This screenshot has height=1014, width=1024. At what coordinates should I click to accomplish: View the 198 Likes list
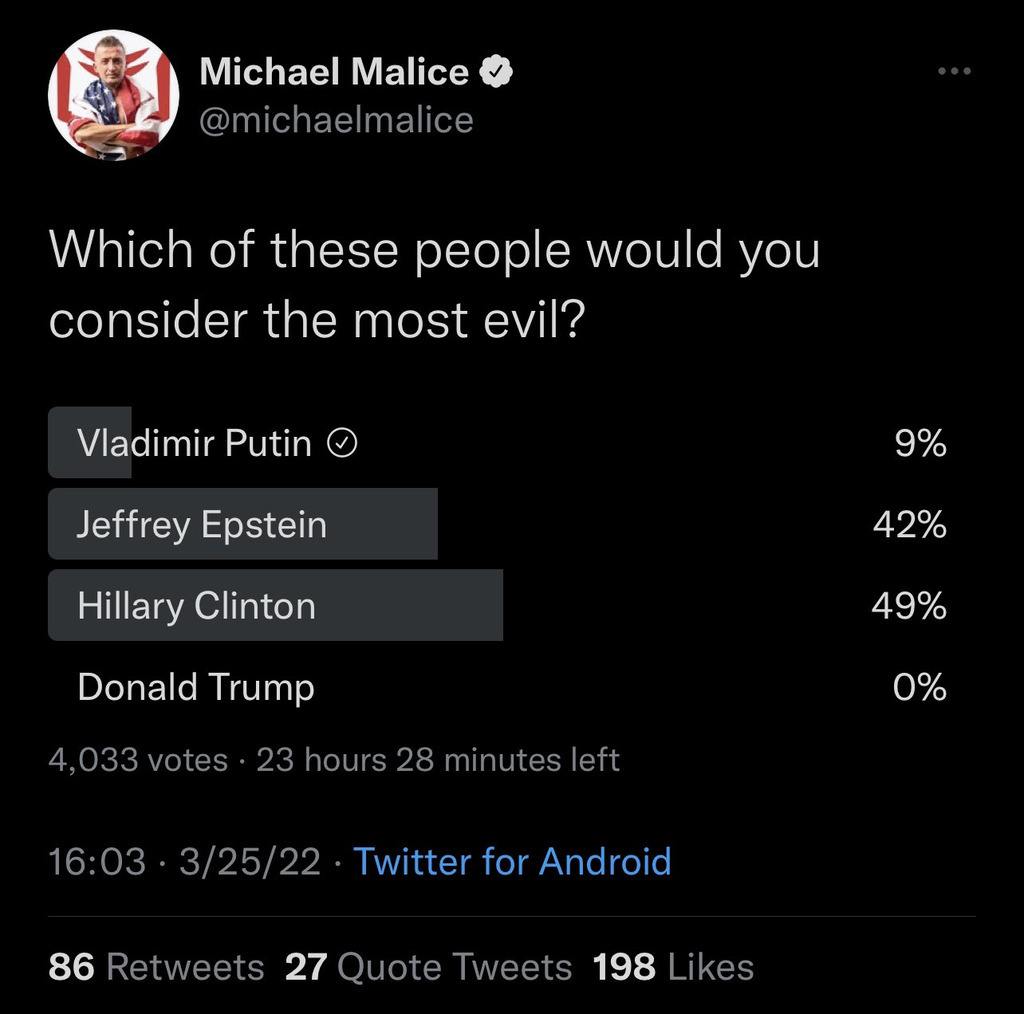point(673,967)
